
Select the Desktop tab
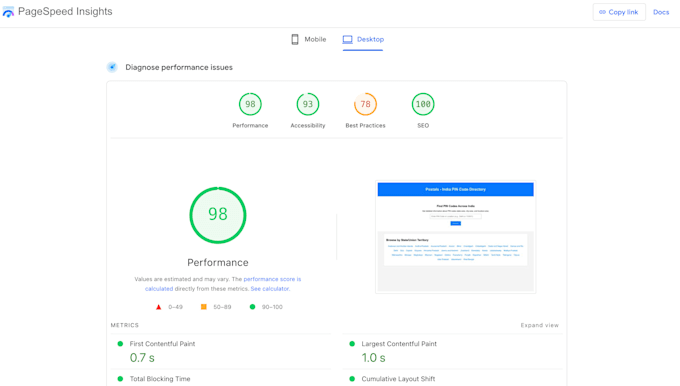pos(363,39)
